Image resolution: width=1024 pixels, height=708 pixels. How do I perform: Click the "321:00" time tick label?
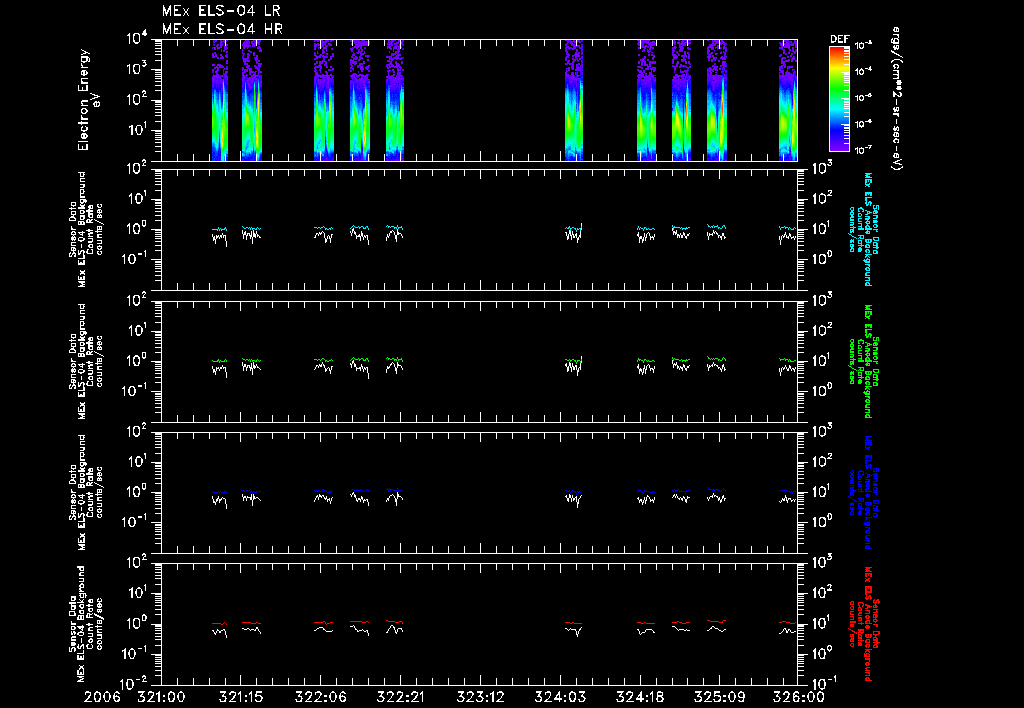[161, 698]
